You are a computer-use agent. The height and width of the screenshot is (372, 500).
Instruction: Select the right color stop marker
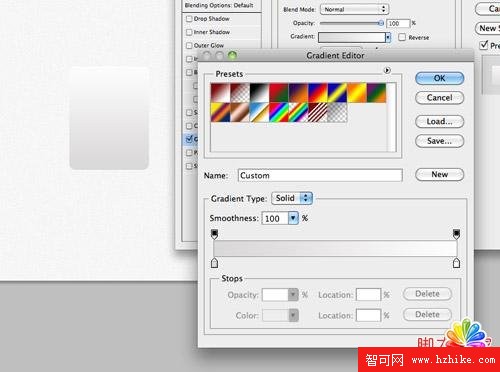[x=456, y=263]
